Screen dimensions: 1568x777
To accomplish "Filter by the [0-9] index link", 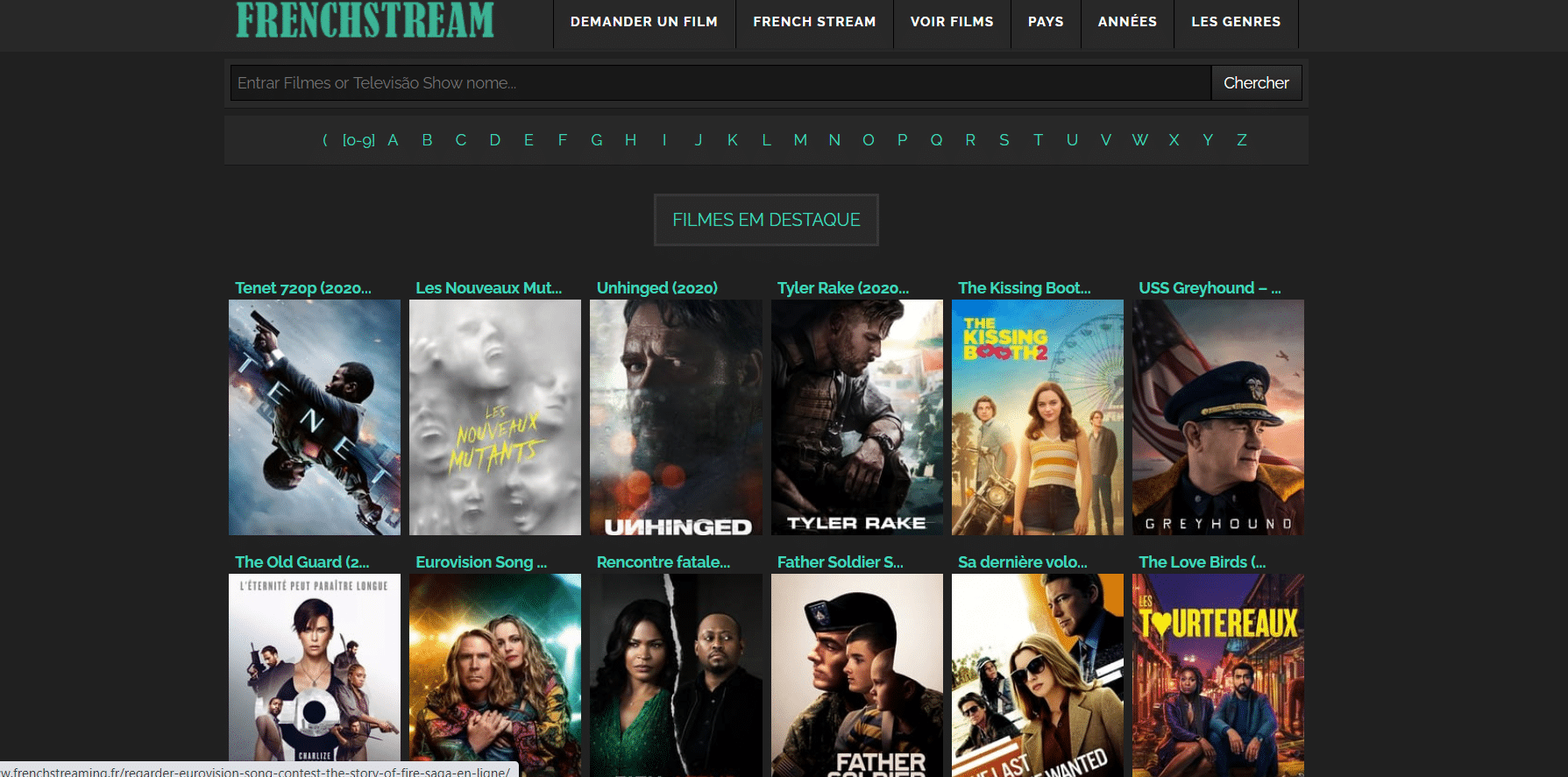I will (x=358, y=140).
